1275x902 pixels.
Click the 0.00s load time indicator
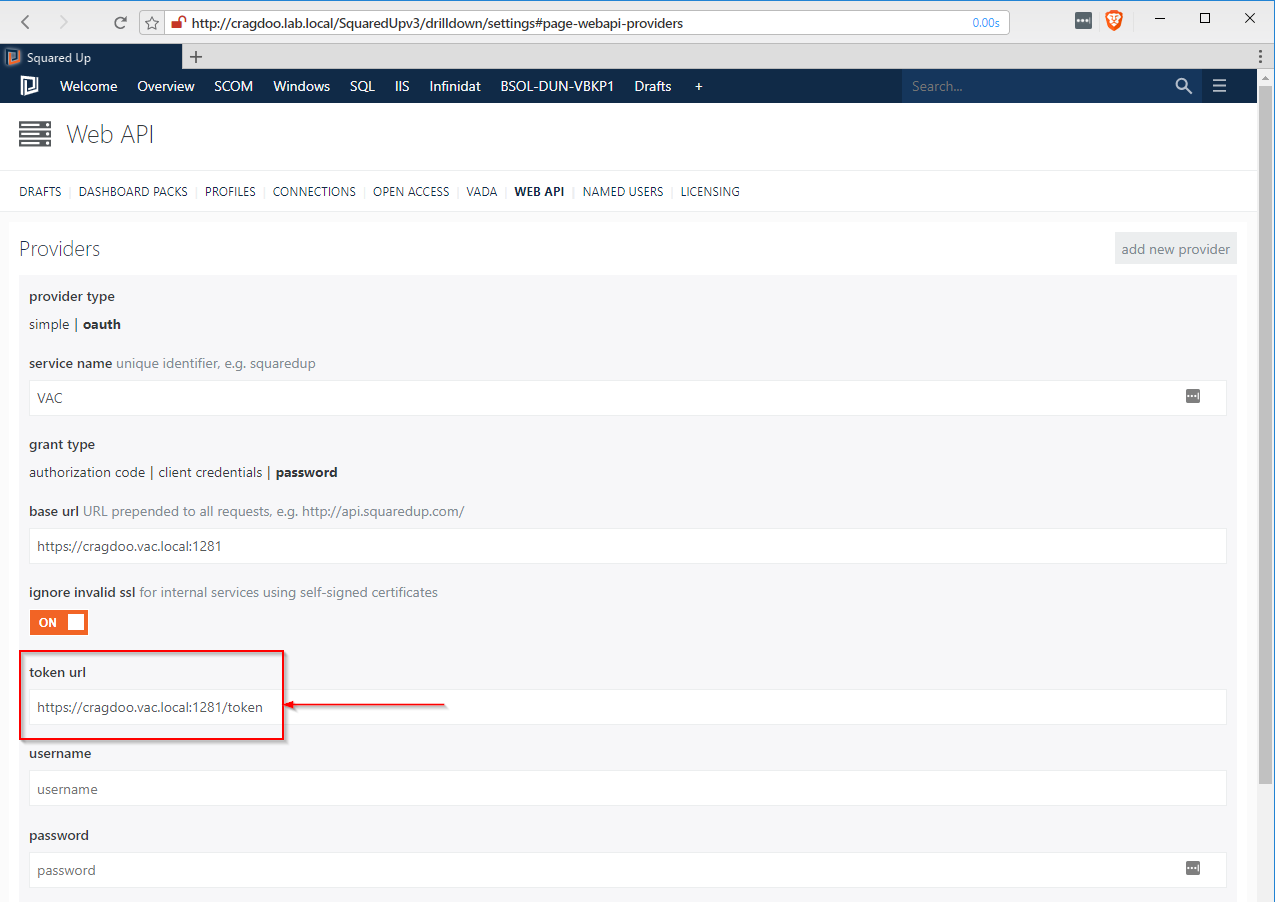[986, 22]
